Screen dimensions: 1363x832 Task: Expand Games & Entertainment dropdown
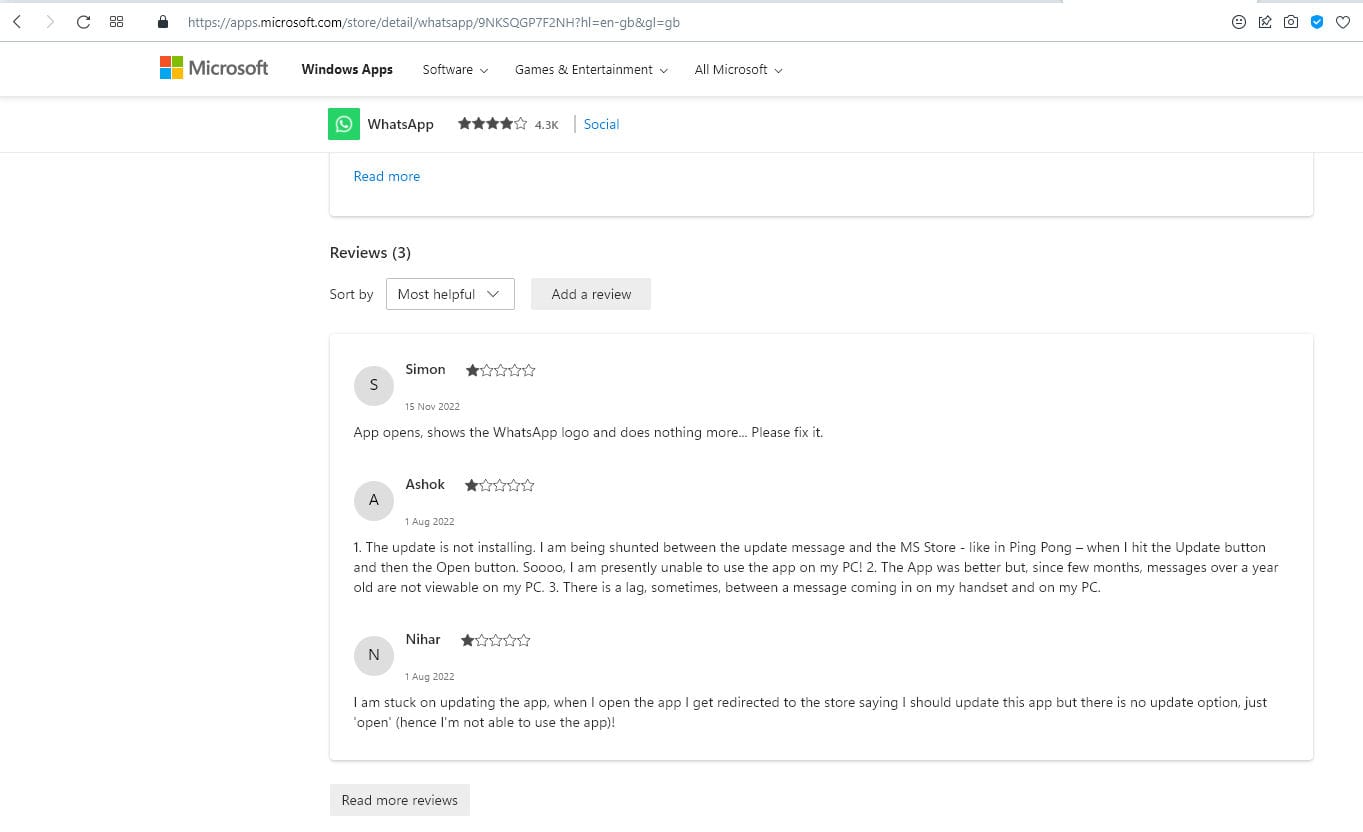(x=591, y=69)
